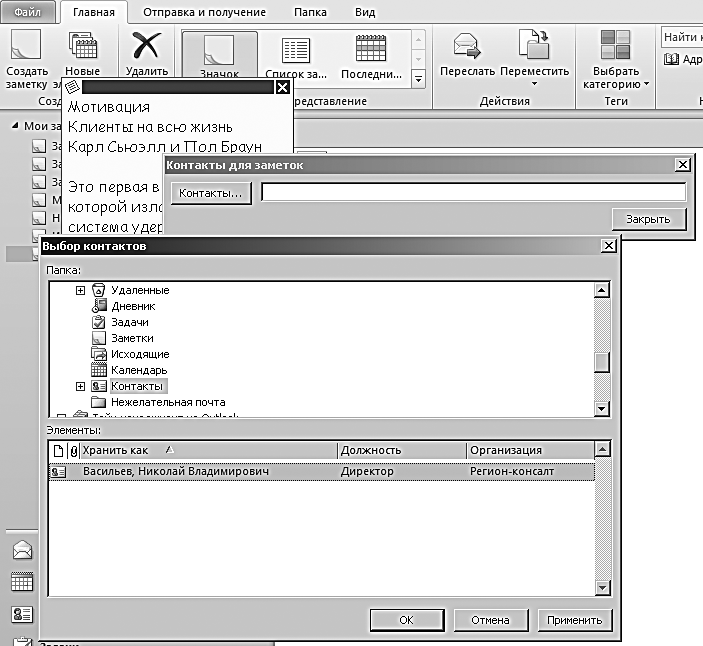The image size is (703, 646).
Task: Select the Заметки folder in tree
Action: click(x=132, y=338)
